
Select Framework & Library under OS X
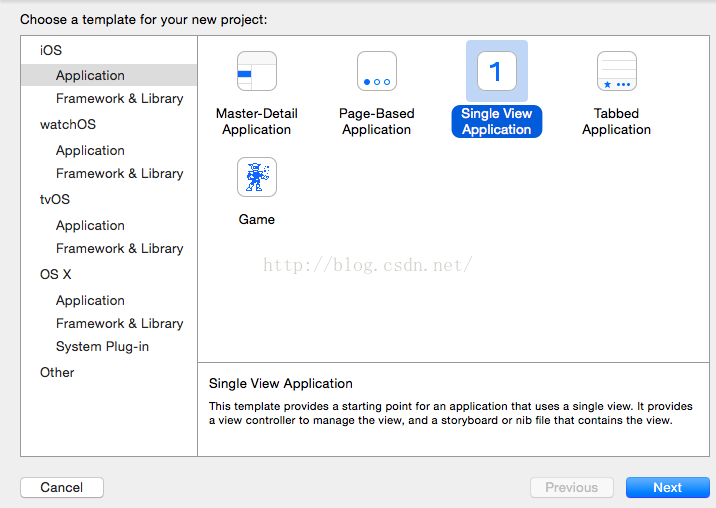(120, 323)
